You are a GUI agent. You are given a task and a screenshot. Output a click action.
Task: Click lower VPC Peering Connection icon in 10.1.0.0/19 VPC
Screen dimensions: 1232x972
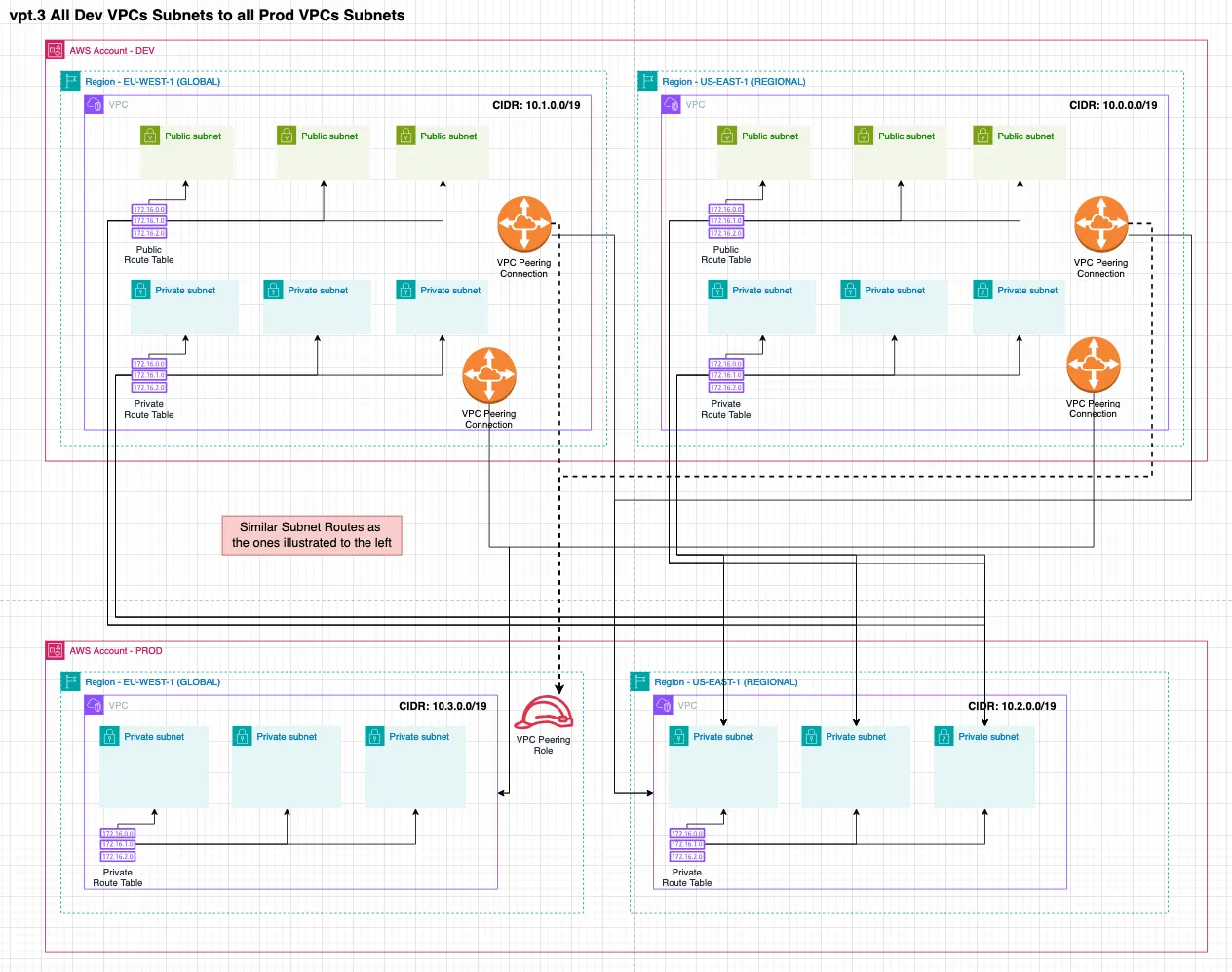(488, 375)
